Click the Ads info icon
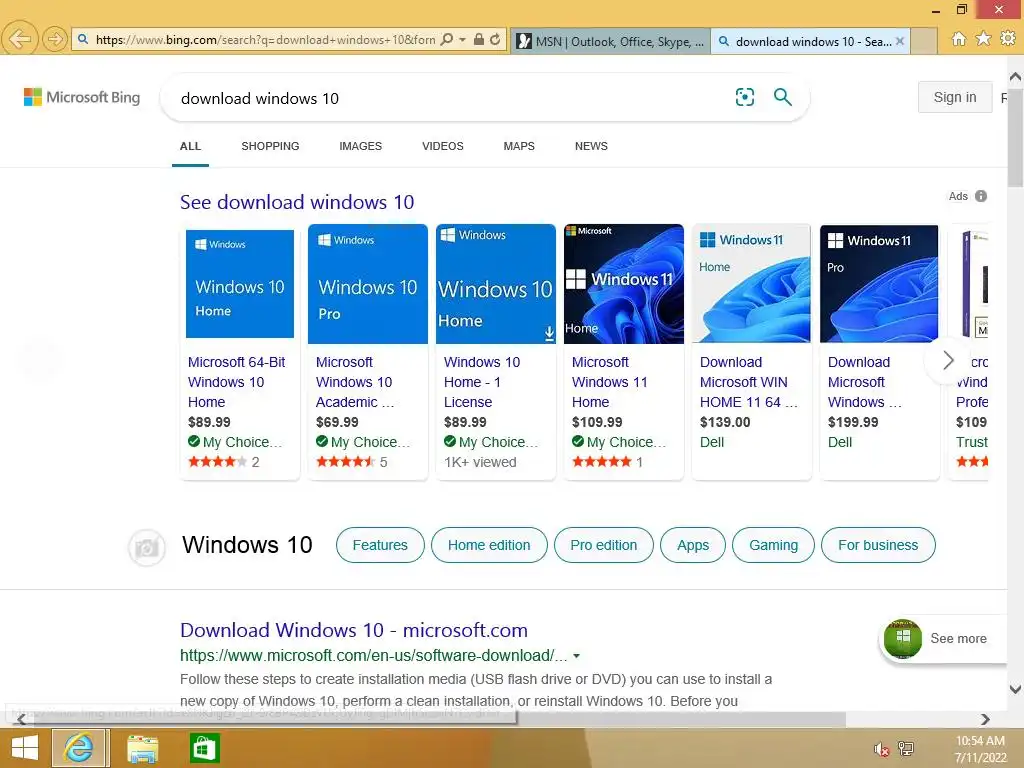 (981, 196)
